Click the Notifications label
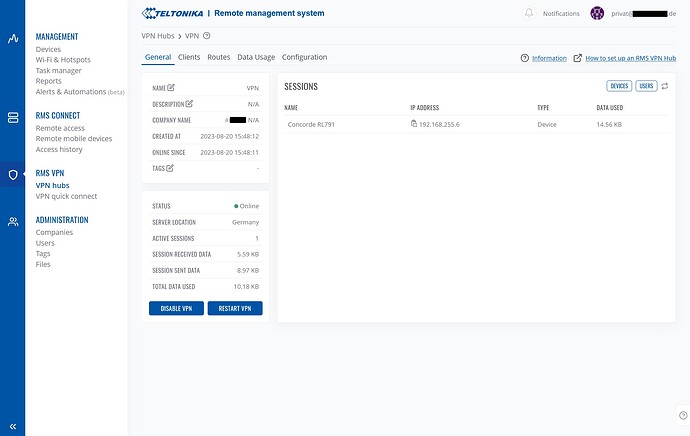Image resolution: width=690 pixels, height=436 pixels. click(561, 14)
